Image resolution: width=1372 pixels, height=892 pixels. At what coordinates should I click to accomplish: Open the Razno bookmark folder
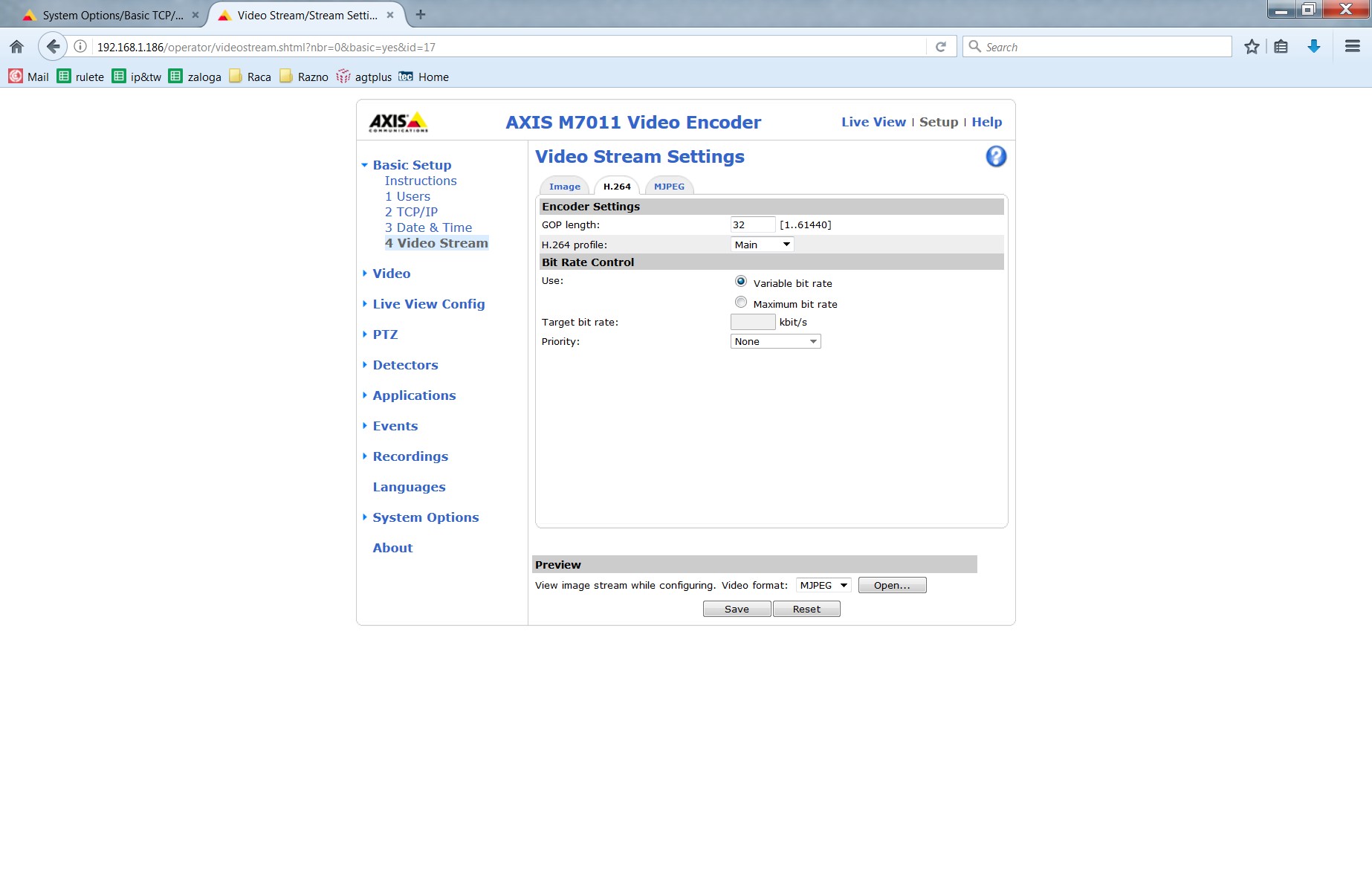pos(303,77)
